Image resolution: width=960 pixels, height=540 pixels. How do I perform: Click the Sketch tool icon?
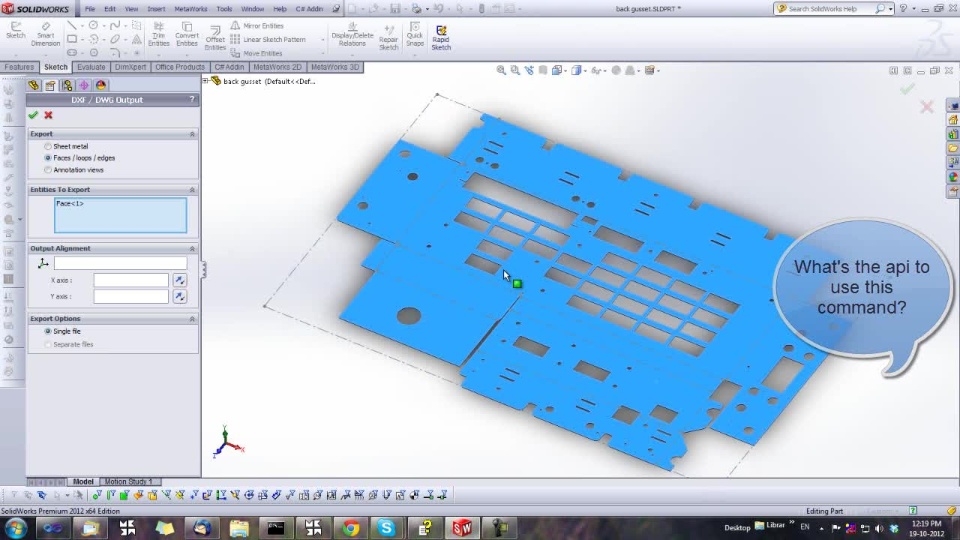15,31
